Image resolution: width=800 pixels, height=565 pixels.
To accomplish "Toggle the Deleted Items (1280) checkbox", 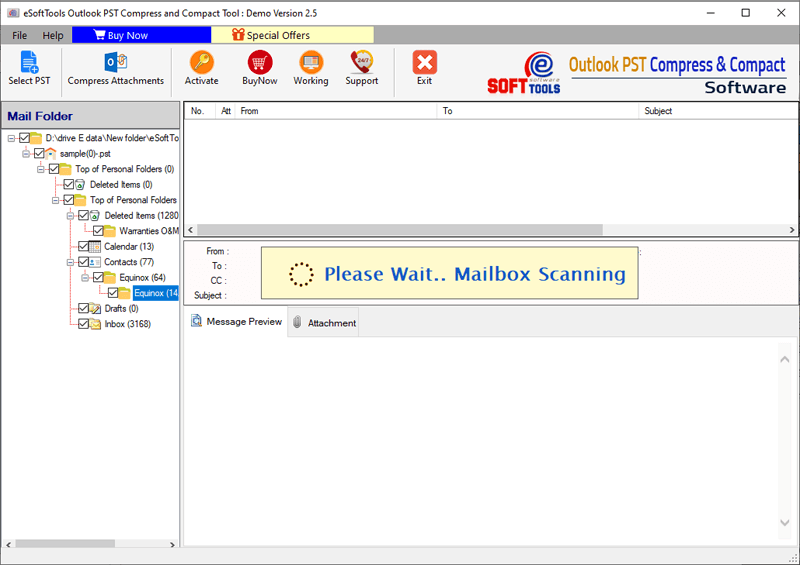I will point(83,216).
